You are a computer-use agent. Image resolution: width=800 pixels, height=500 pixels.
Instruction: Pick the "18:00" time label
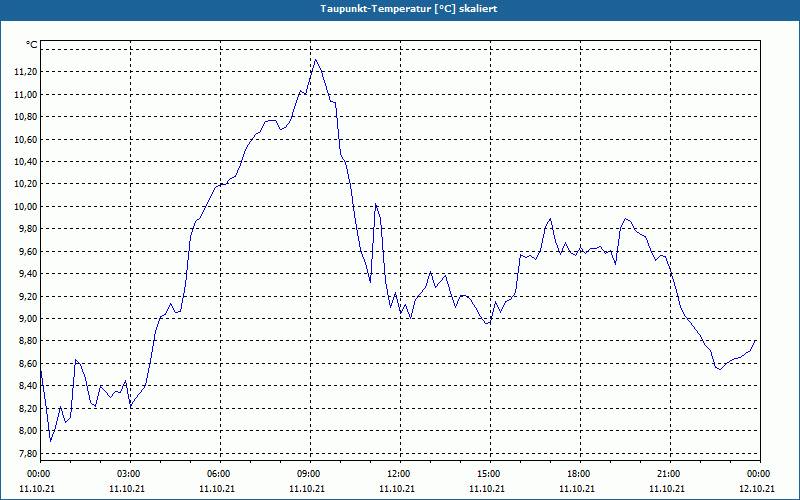pyautogui.click(x=578, y=474)
